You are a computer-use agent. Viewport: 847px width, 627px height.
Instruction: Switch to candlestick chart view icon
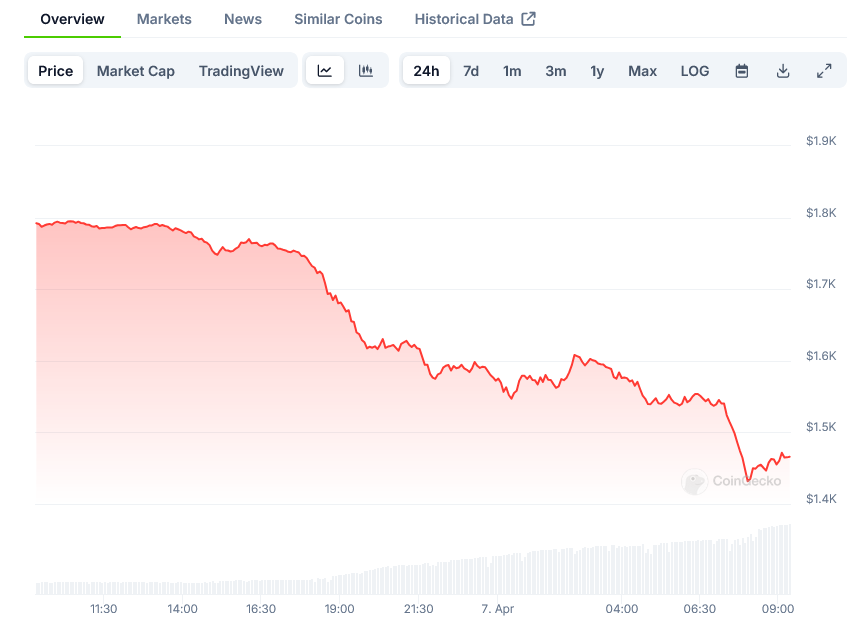tap(366, 71)
